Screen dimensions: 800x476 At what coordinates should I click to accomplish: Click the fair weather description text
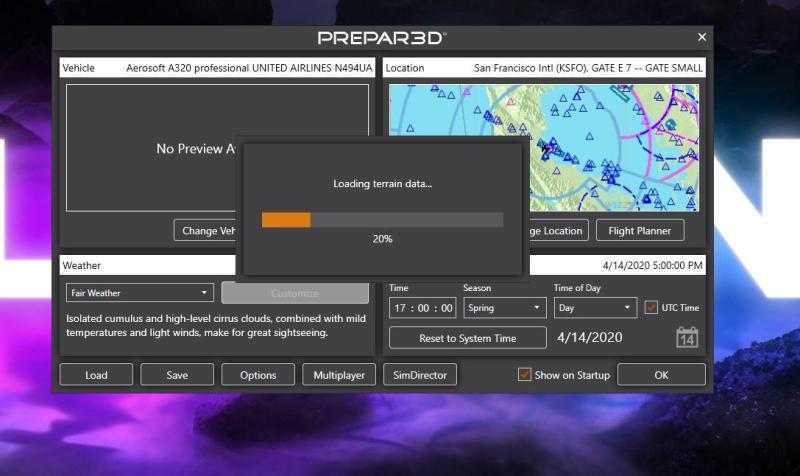click(216, 325)
